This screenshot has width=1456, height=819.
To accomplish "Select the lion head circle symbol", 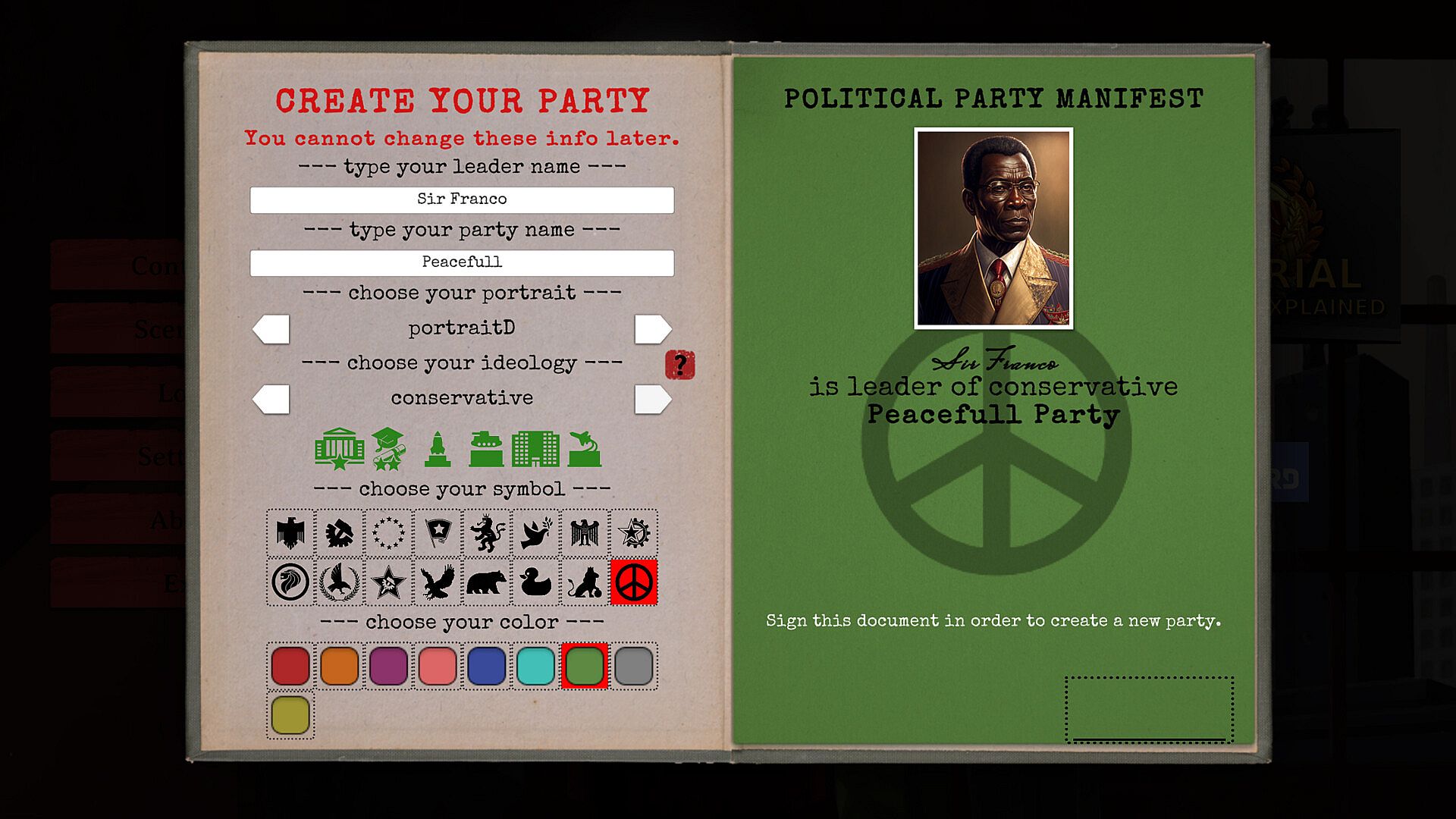I will [290, 582].
